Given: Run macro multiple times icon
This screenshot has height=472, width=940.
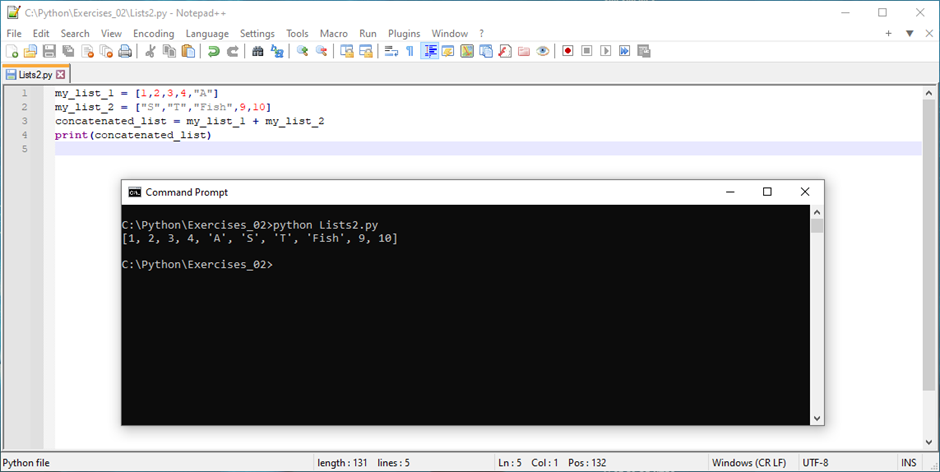Looking at the screenshot, I should (625, 52).
